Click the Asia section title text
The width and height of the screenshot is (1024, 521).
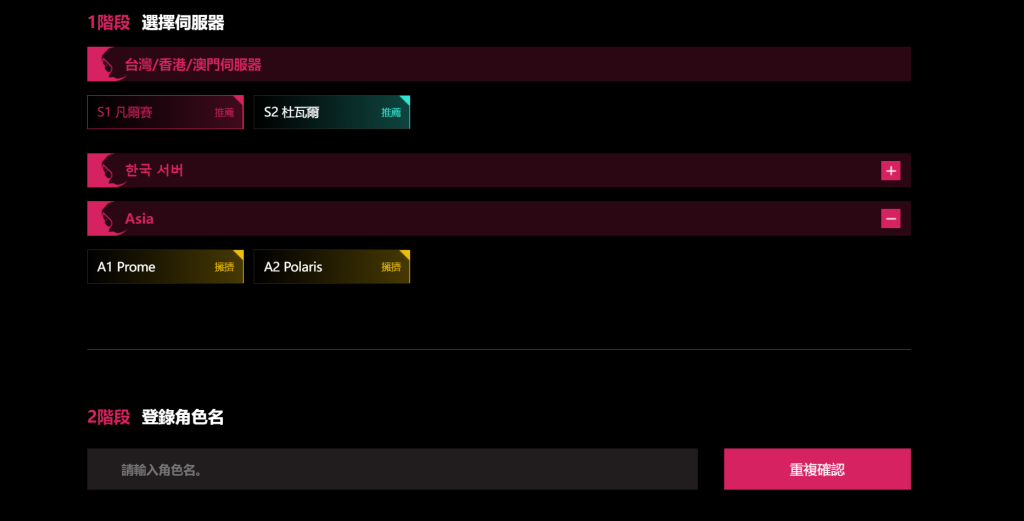(139, 219)
